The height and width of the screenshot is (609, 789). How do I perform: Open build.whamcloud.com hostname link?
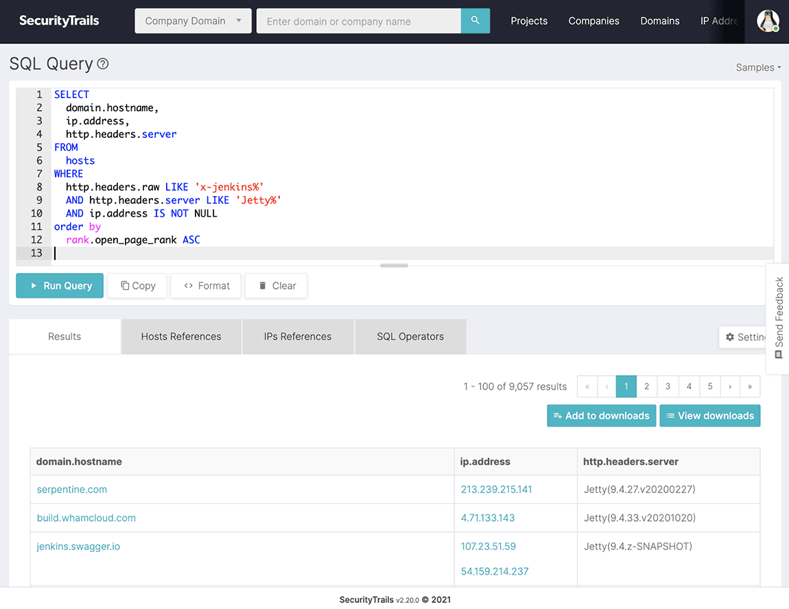(86, 518)
